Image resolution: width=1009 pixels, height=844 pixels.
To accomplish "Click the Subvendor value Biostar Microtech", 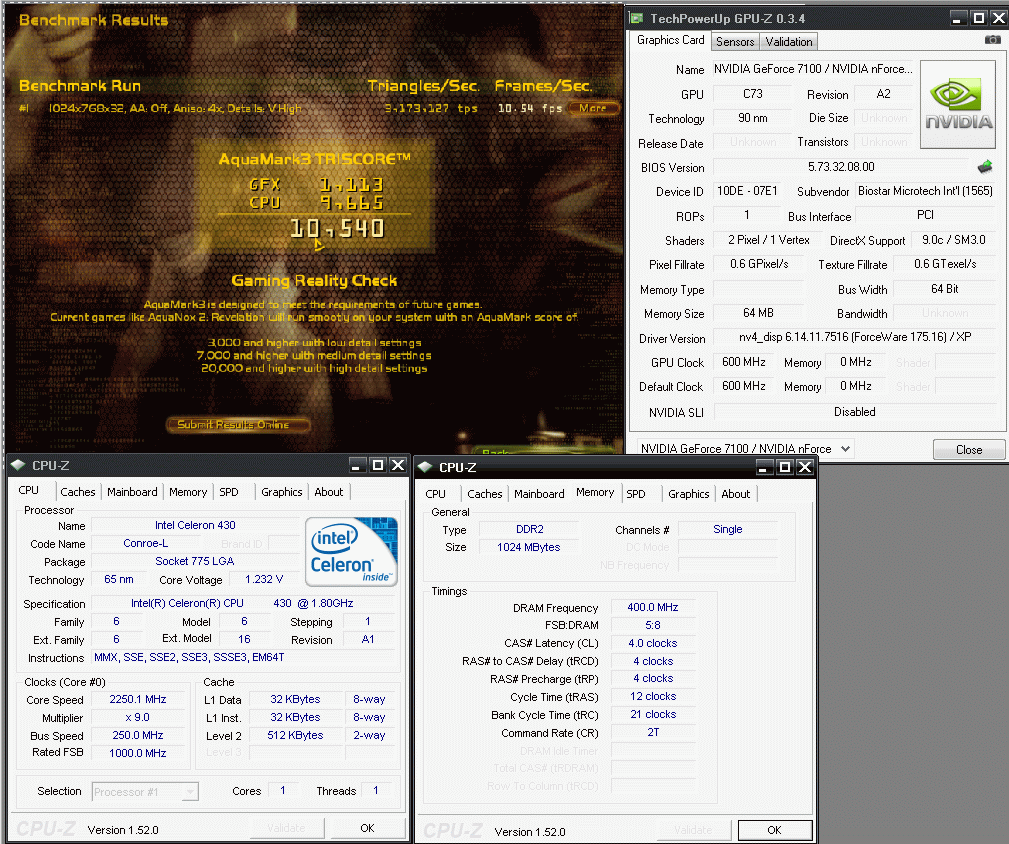I will [x=925, y=191].
